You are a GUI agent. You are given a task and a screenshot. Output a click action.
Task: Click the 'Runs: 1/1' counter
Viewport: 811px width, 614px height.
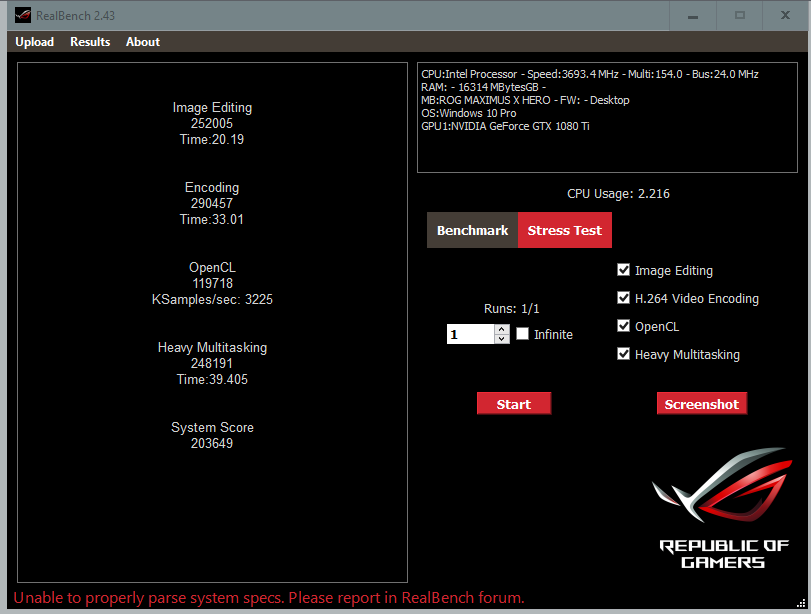tap(512, 309)
